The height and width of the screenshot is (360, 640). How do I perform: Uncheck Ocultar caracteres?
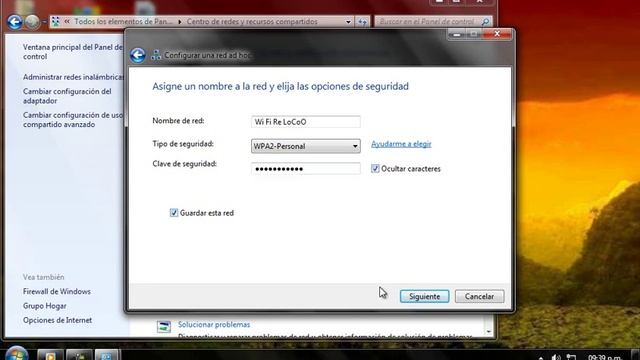375,169
